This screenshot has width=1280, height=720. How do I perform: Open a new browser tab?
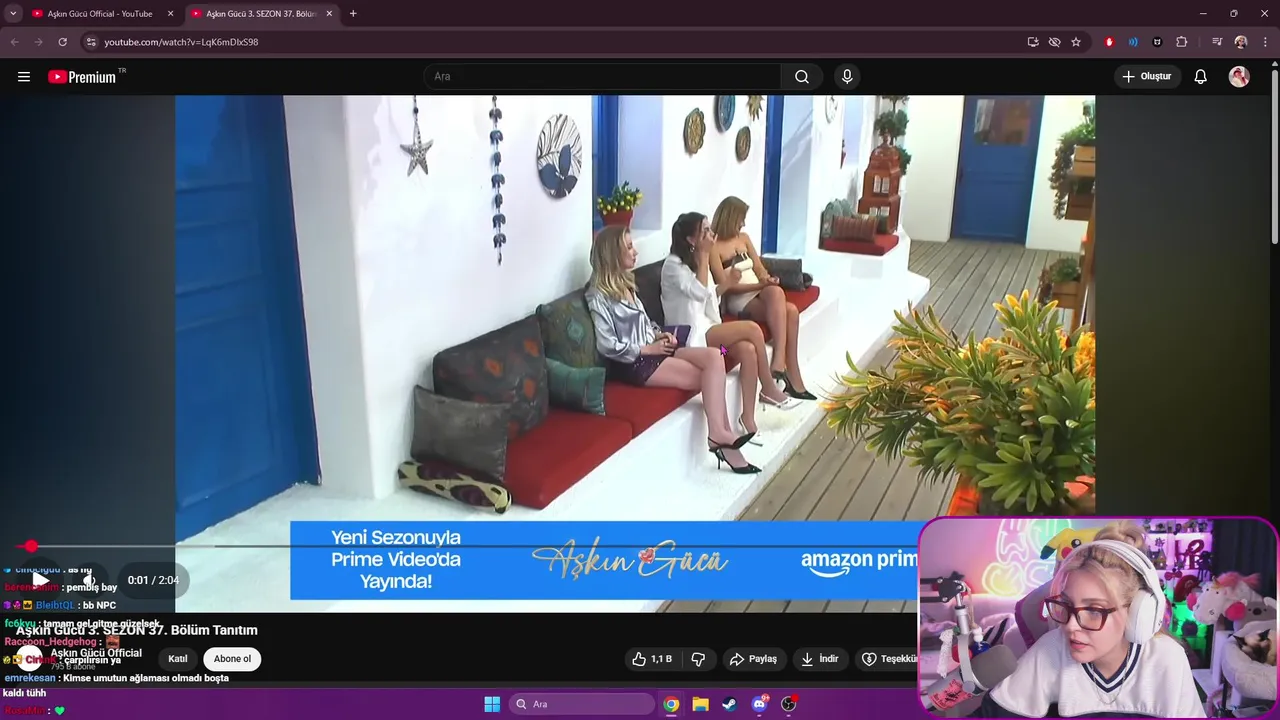pyautogui.click(x=353, y=14)
